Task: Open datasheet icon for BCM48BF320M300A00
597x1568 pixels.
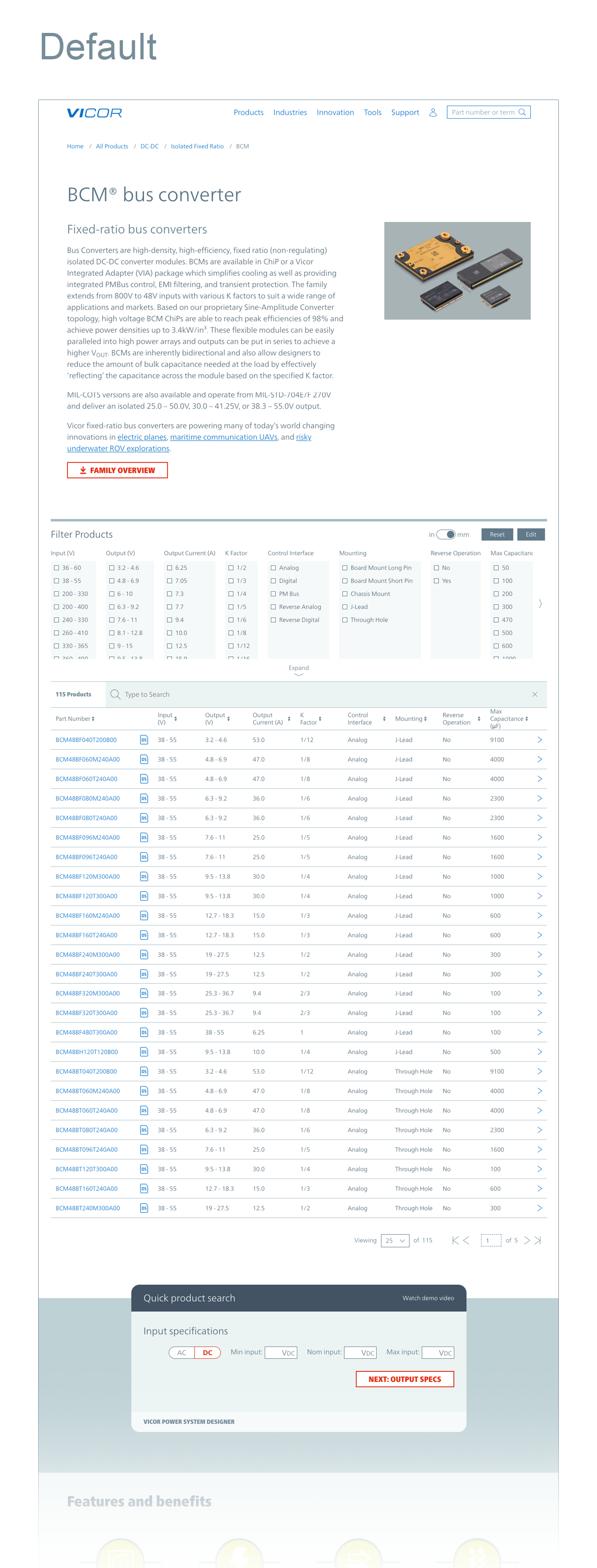Action: pyautogui.click(x=144, y=993)
